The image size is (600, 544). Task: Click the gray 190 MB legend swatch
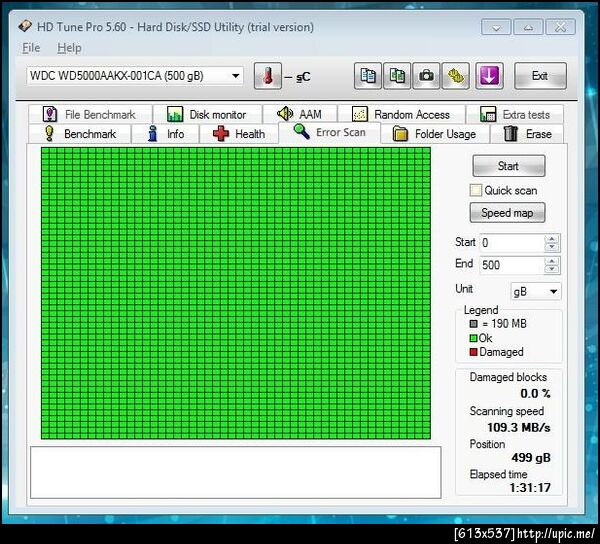point(473,324)
